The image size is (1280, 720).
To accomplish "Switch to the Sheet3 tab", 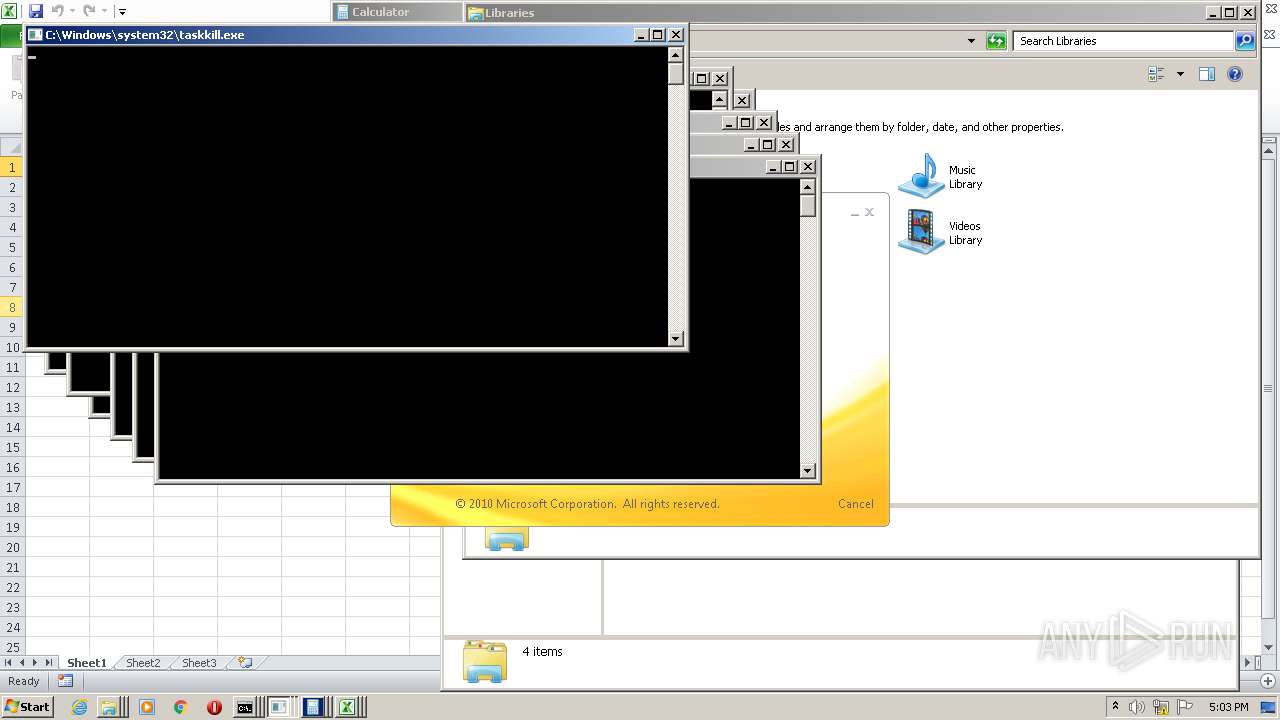I will tap(198, 663).
